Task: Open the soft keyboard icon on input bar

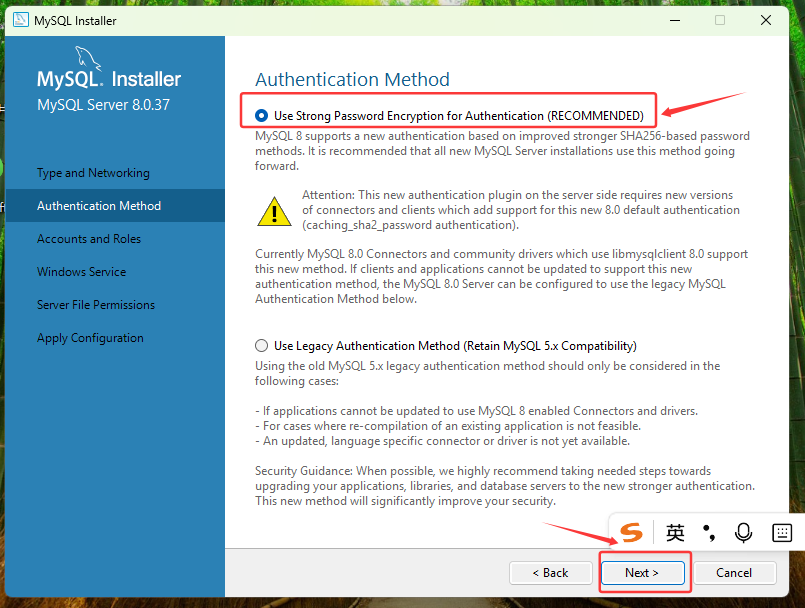Action: pos(782,532)
